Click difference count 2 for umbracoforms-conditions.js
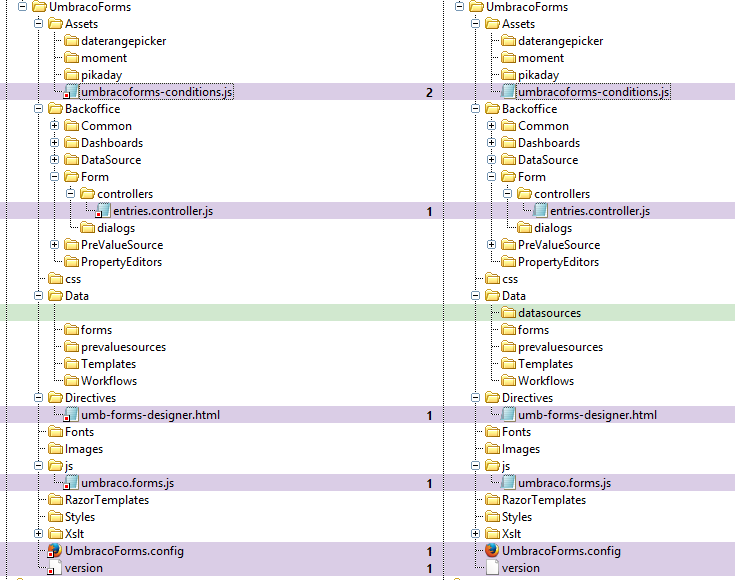The width and height of the screenshot is (735, 580). coord(429,92)
